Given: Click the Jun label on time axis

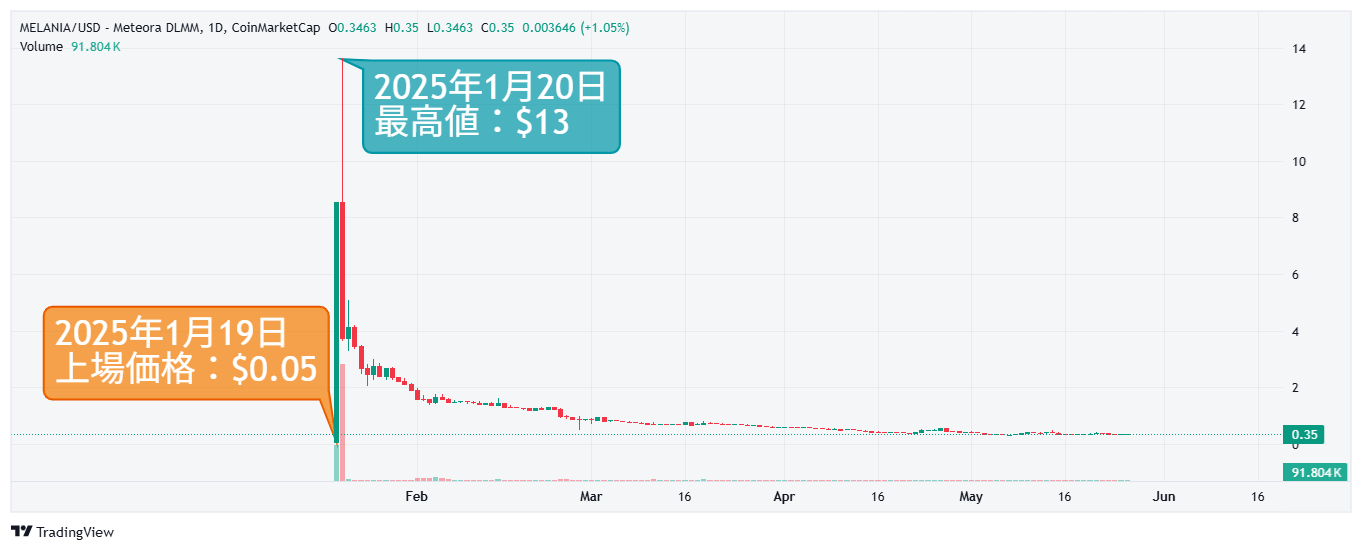Looking at the screenshot, I should [1164, 496].
